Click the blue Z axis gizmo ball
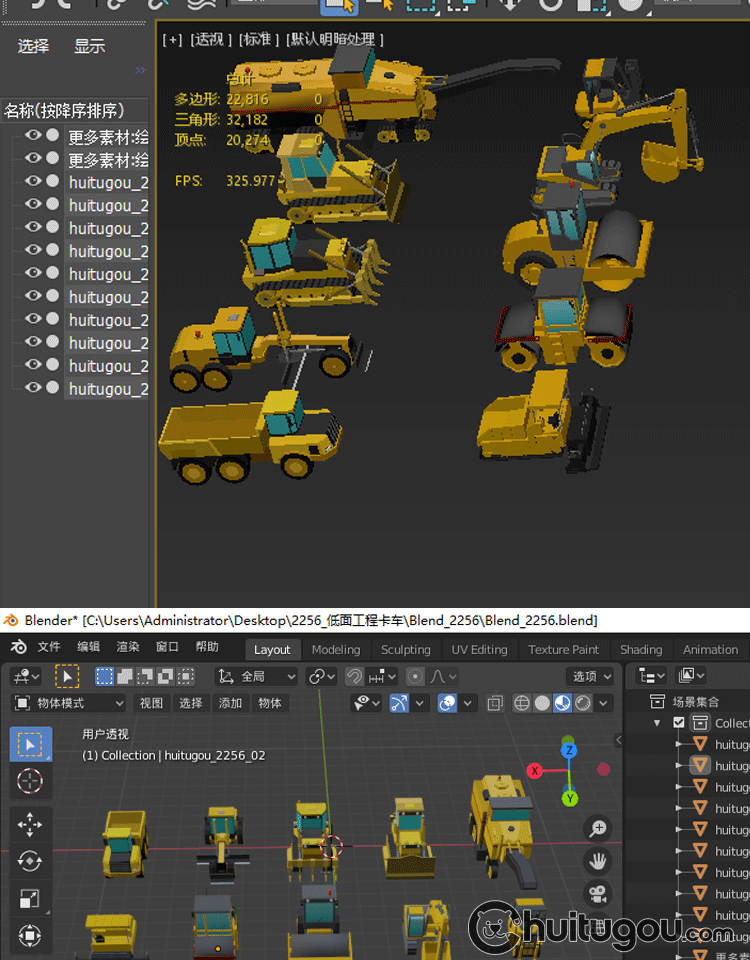The height and width of the screenshot is (960, 750). click(x=568, y=750)
